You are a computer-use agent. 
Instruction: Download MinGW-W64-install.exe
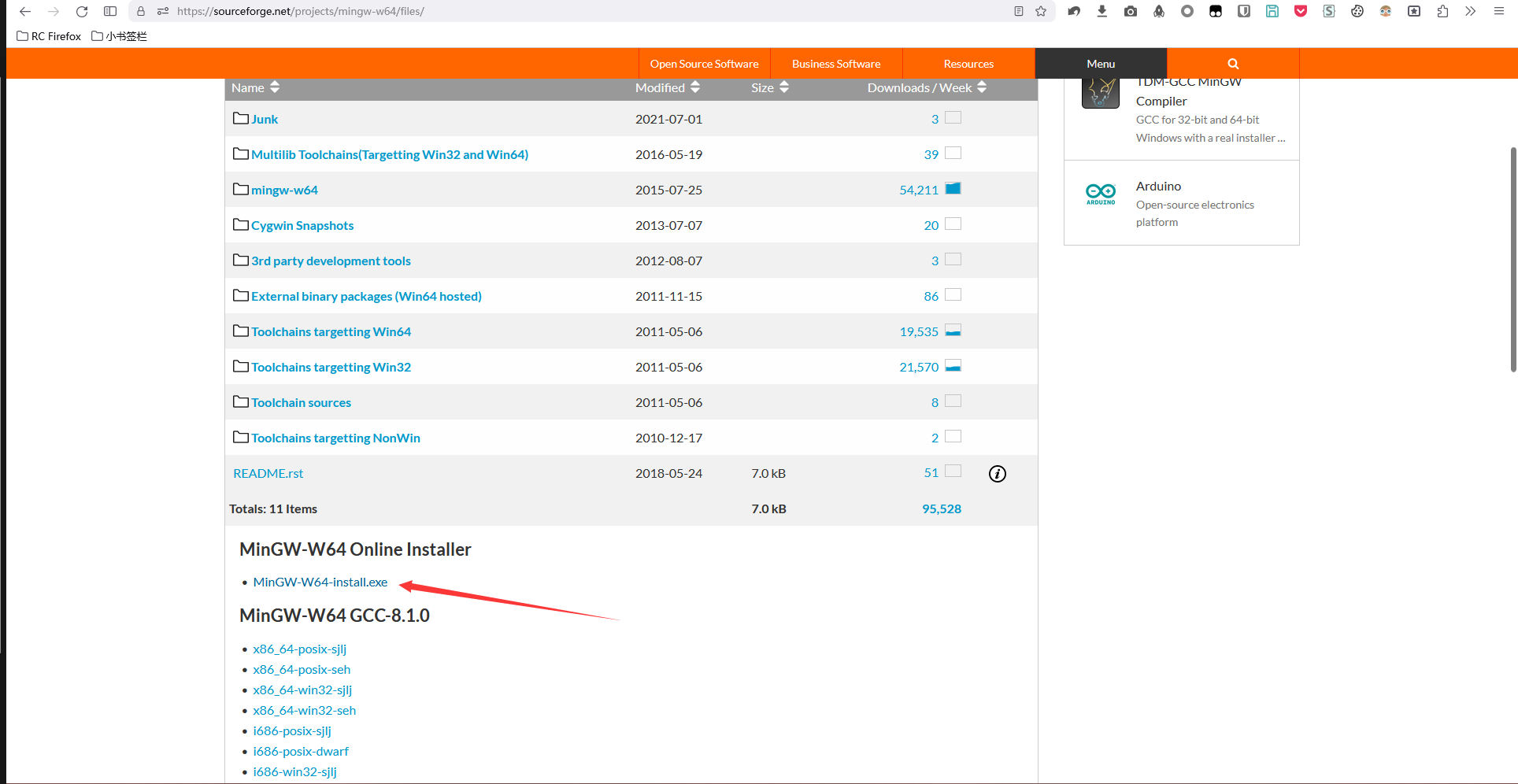point(320,582)
